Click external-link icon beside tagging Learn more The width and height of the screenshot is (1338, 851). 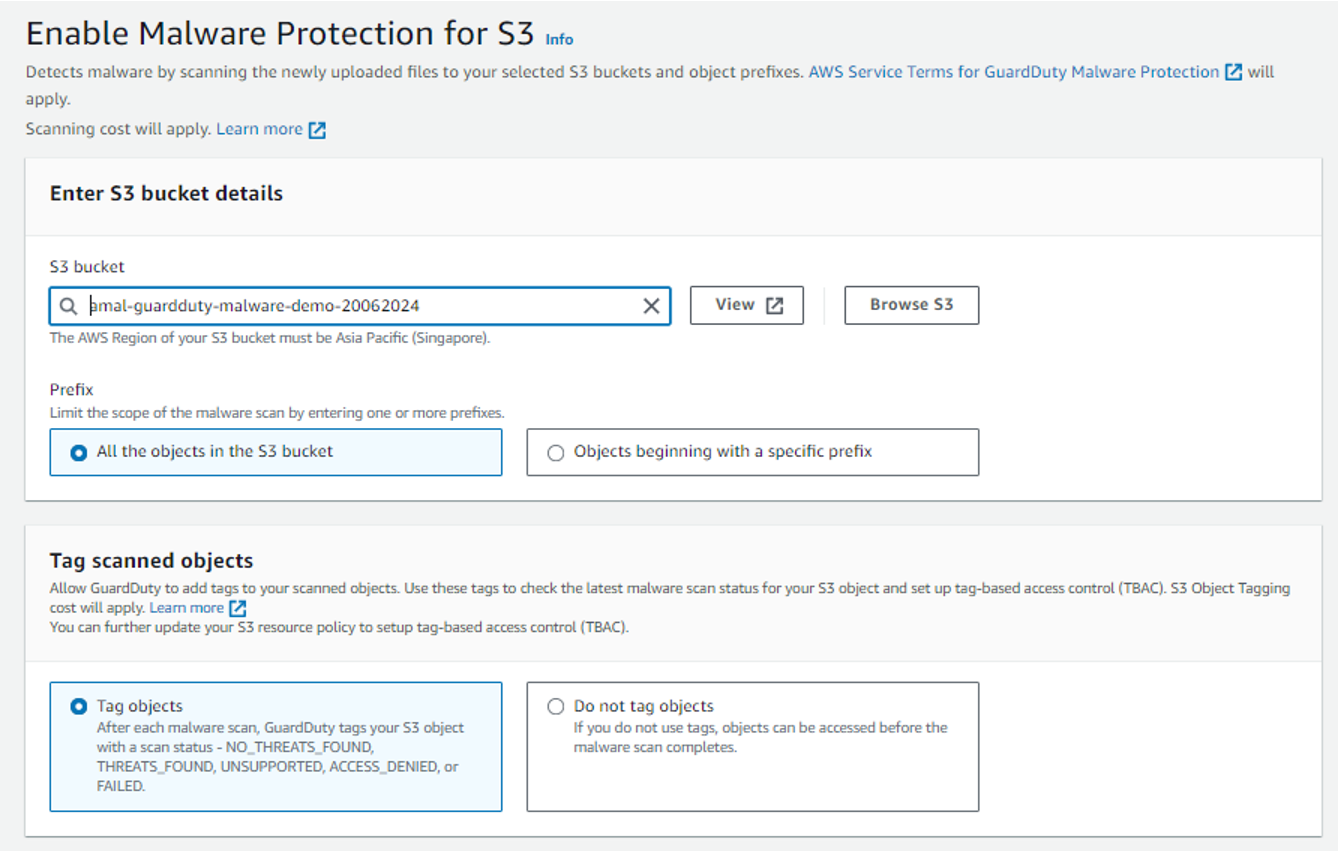(238, 608)
